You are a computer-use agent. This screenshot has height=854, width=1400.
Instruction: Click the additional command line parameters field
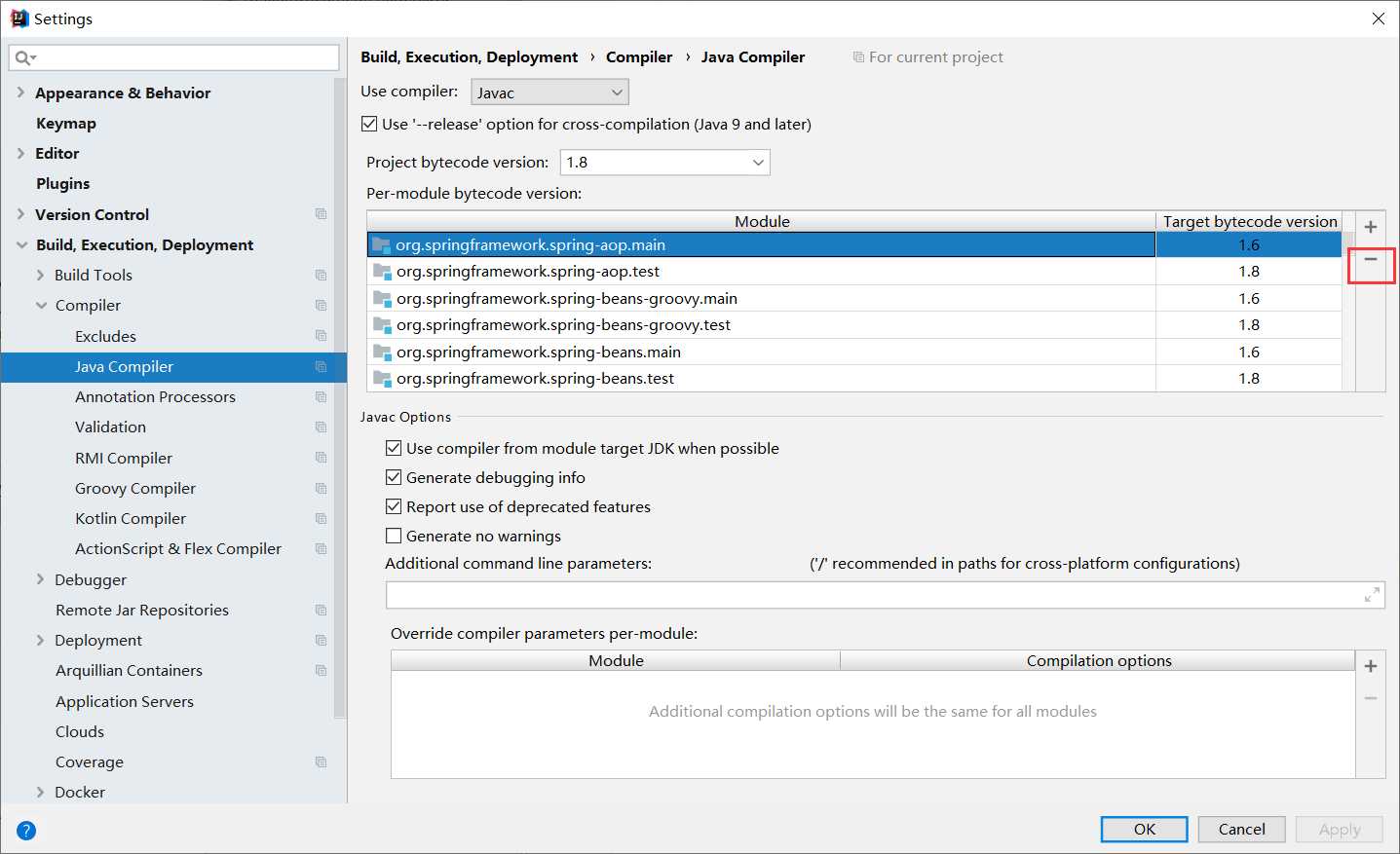885,595
